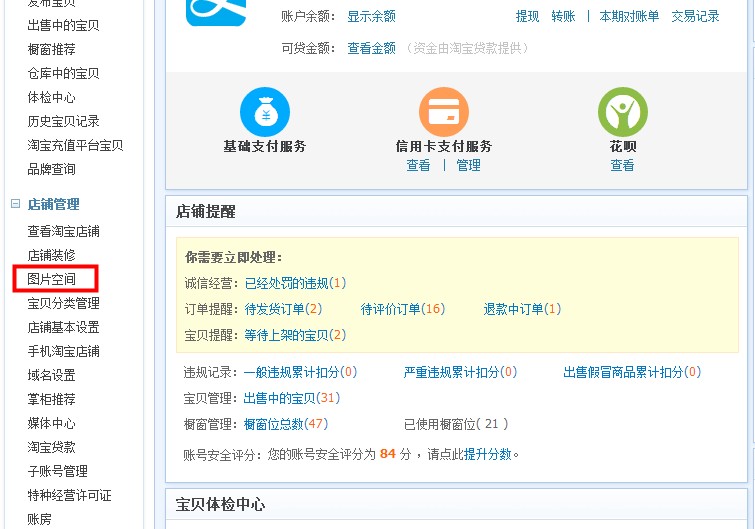Open 已经处罚的违规(1)

296,283
